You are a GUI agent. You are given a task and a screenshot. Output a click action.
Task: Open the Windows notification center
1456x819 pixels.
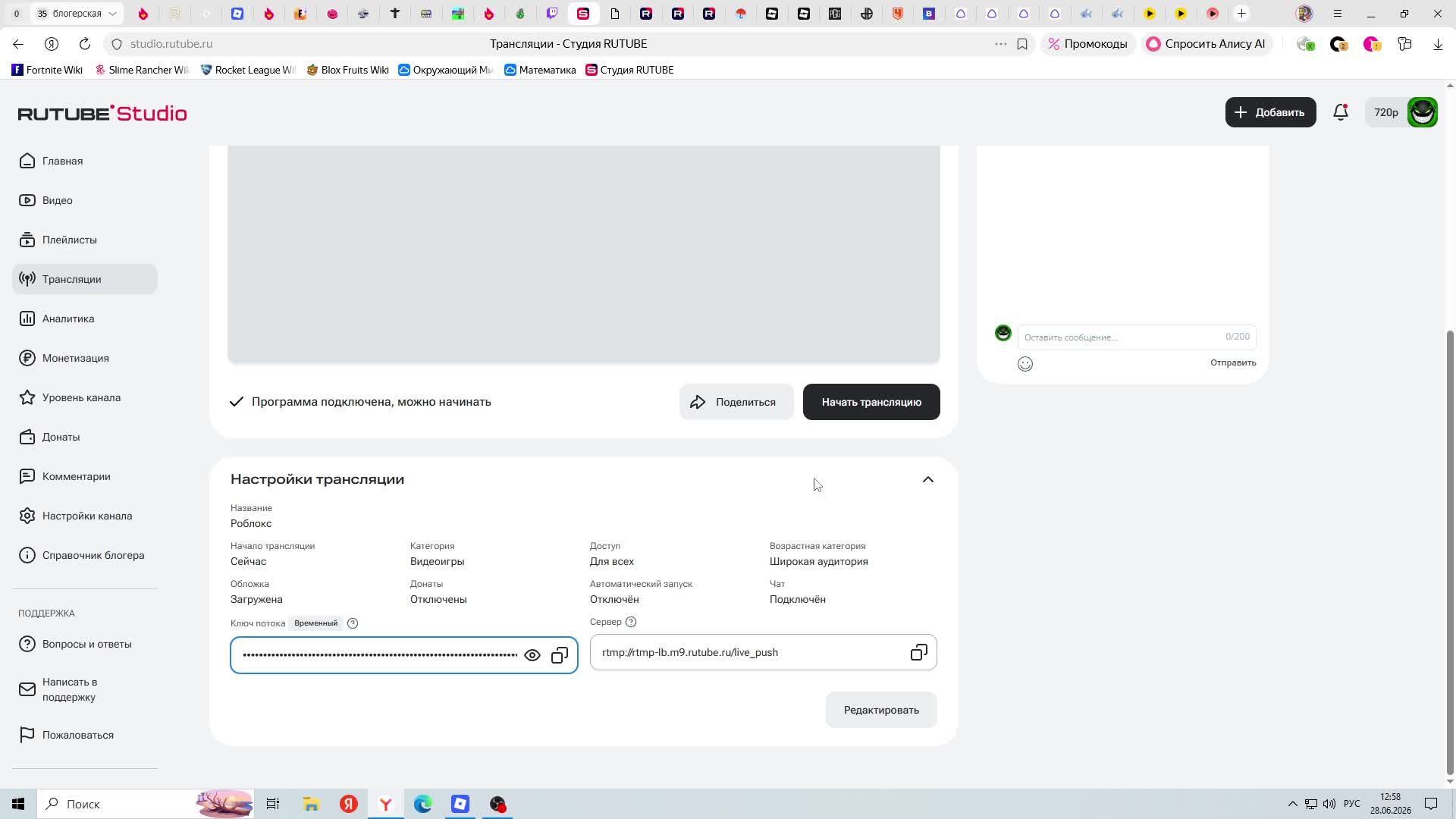pos(1431,804)
